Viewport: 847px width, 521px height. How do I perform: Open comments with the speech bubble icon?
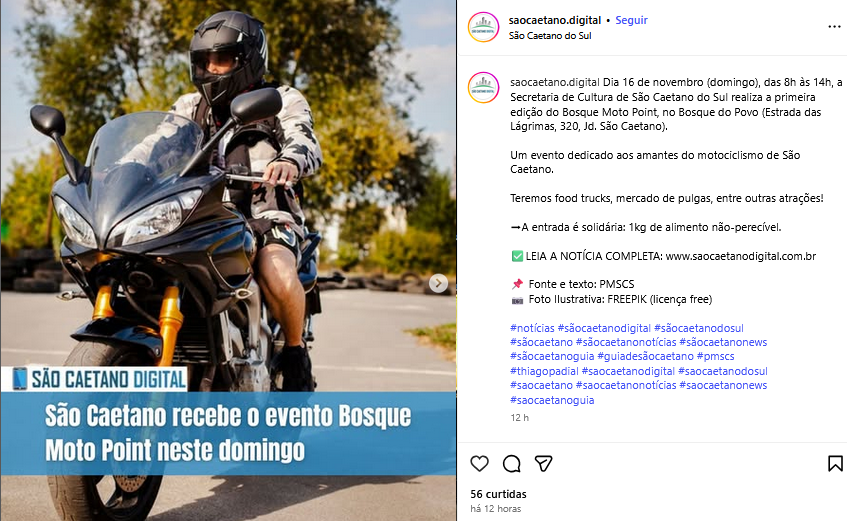[x=512, y=464]
